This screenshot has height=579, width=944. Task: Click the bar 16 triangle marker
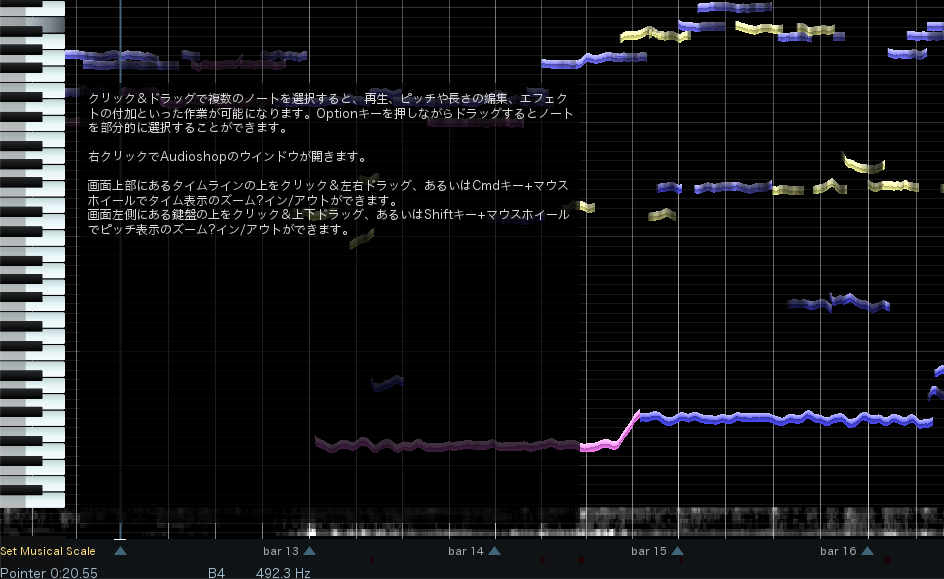[x=868, y=551]
